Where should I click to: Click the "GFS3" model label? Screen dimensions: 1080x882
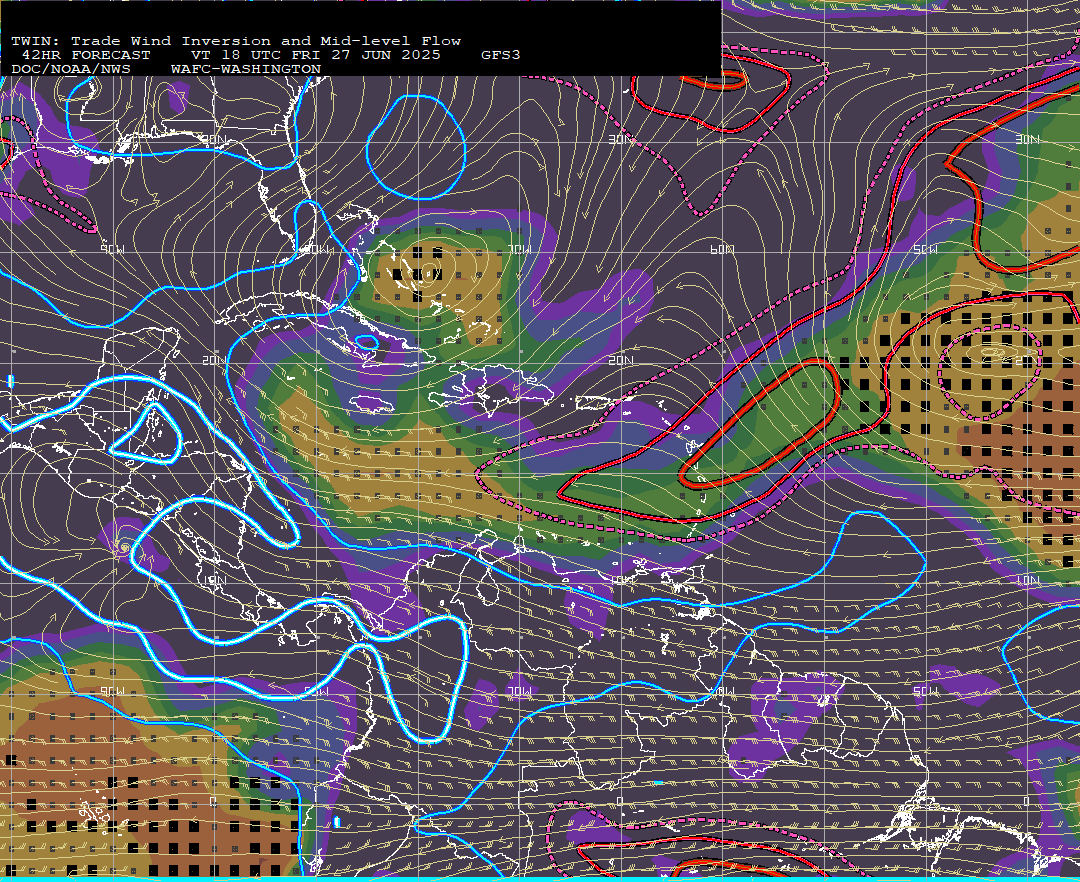[x=500, y=55]
